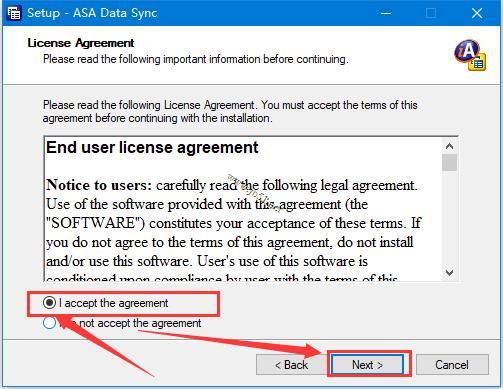
Task: Click the 'I accept the agreement' label text
Action: click(113, 303)
